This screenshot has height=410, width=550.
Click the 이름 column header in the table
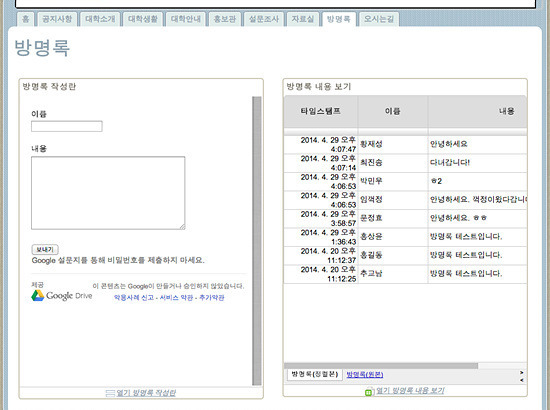coord(393,111)
